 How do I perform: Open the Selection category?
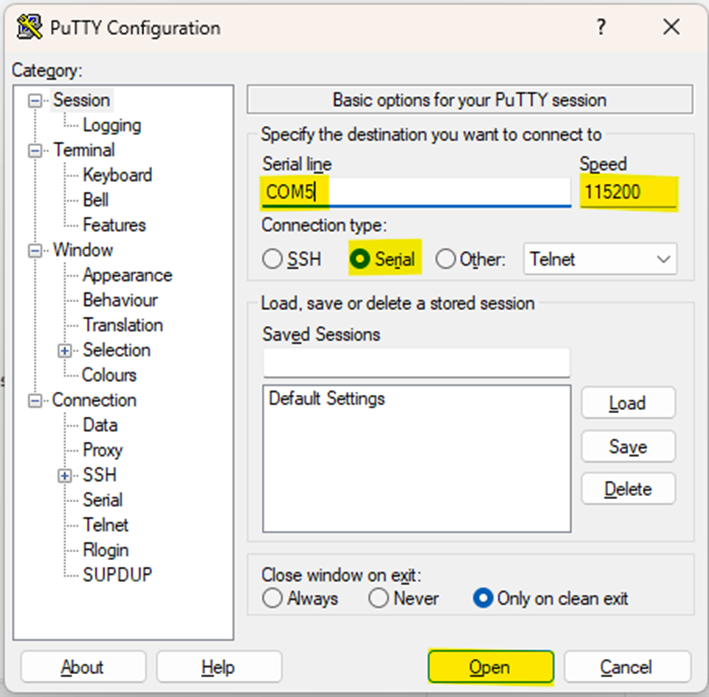pos(117,350)
